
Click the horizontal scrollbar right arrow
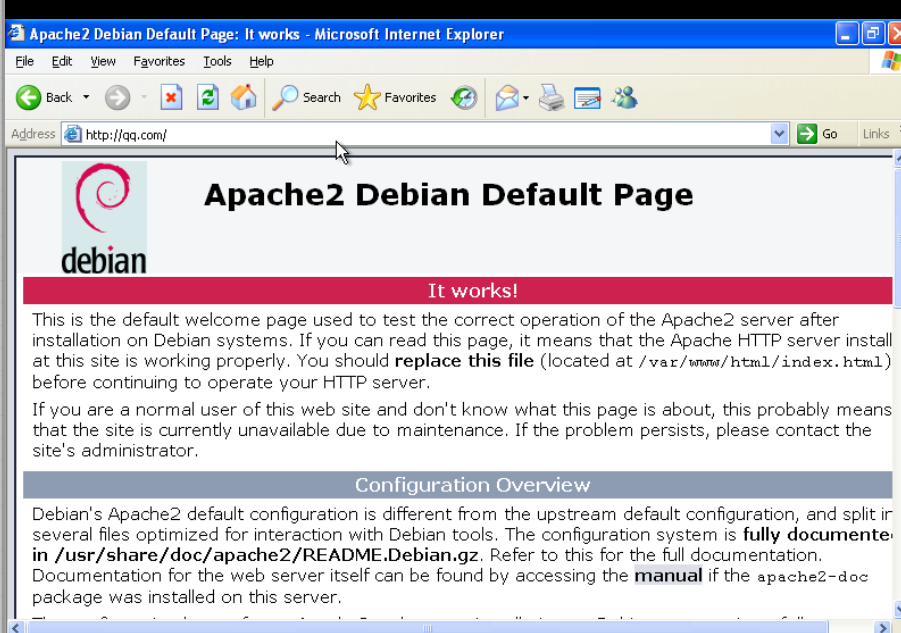coord(882,627)
